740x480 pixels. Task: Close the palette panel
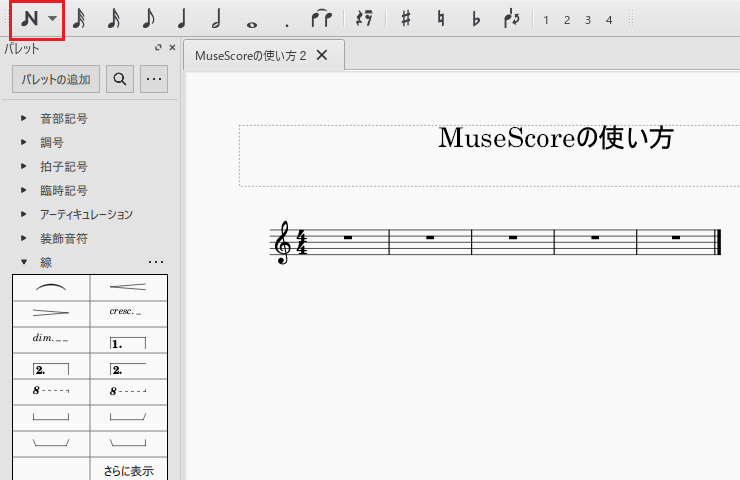point(172,47)
